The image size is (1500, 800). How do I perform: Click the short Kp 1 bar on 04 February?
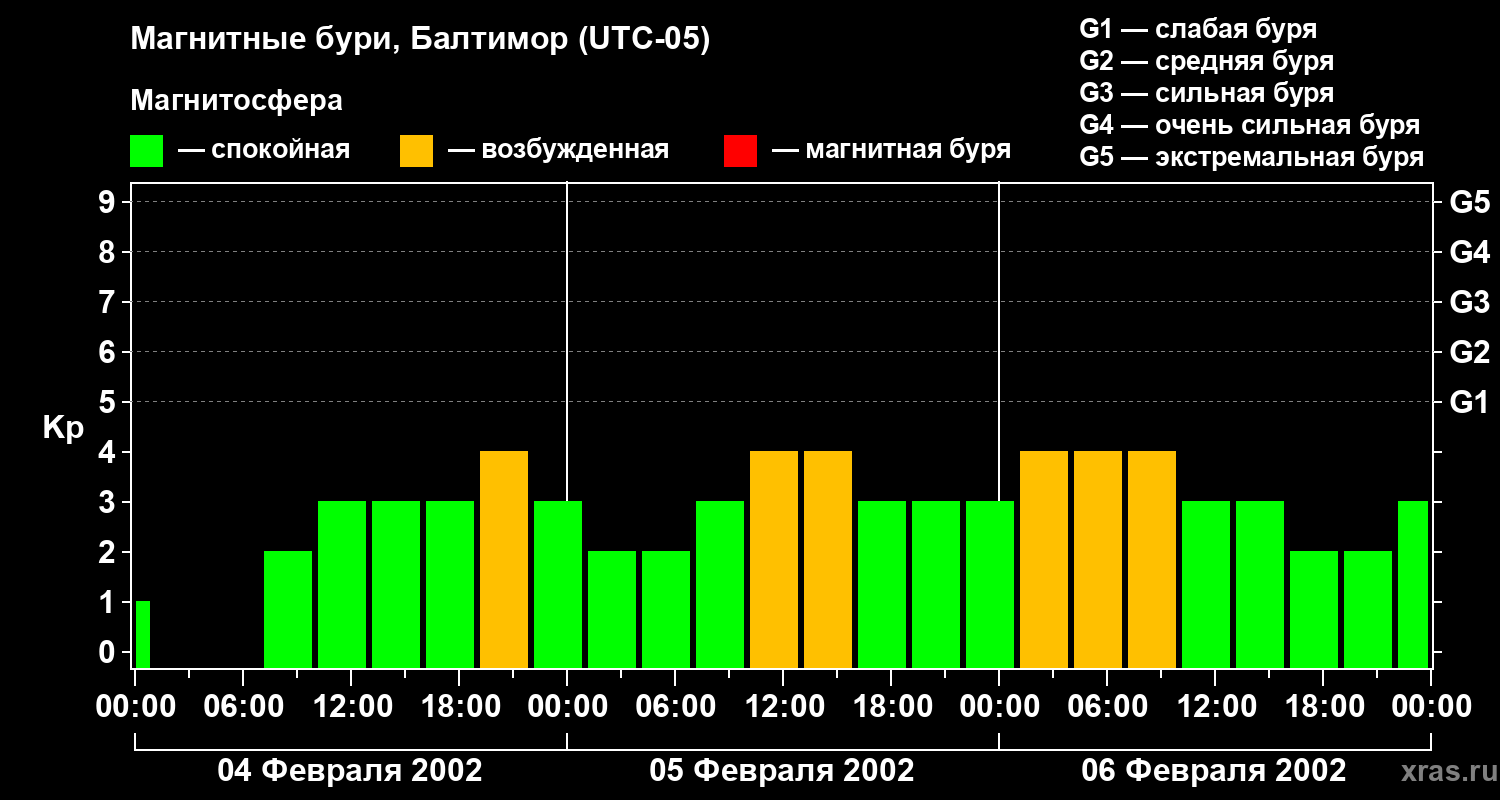pos(142,634)
